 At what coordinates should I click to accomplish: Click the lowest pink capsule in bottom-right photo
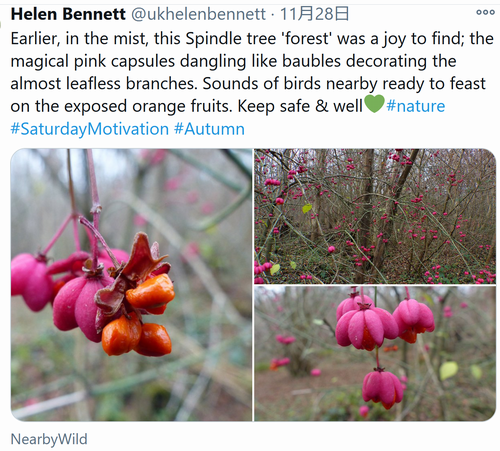pos(382,388)
